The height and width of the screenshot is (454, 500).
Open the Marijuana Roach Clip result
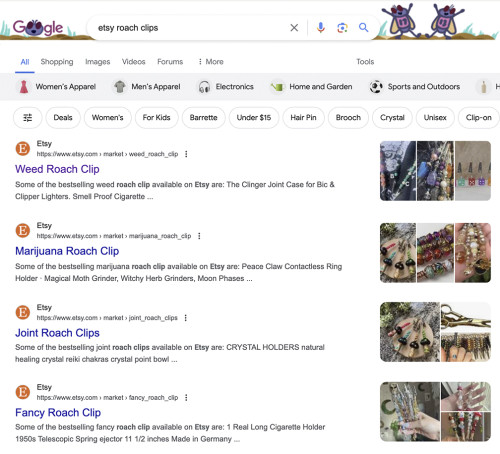(67, 251)
